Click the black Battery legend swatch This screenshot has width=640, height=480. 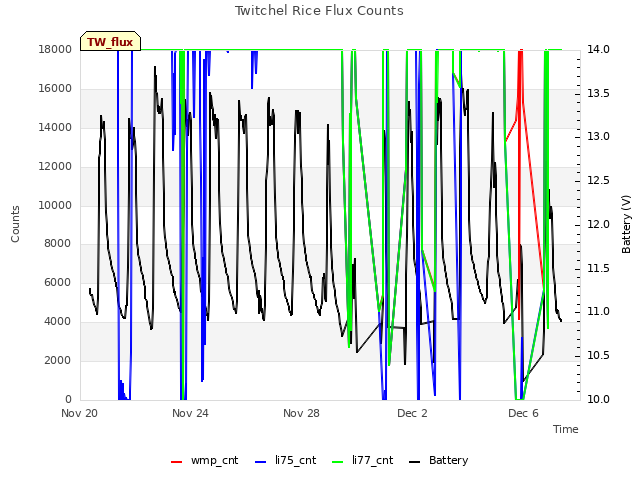click(x=415, y=462)
